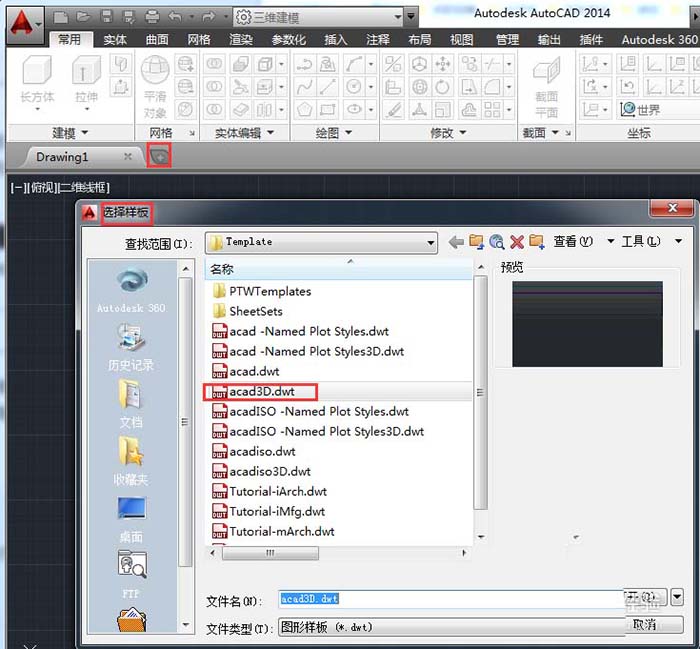Click 桌面 in the dialog places sidebar

pos(131,519)
